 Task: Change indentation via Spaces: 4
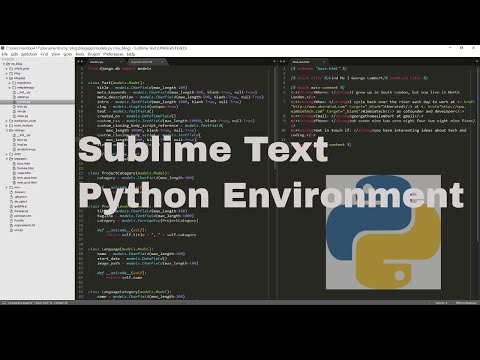441,303
